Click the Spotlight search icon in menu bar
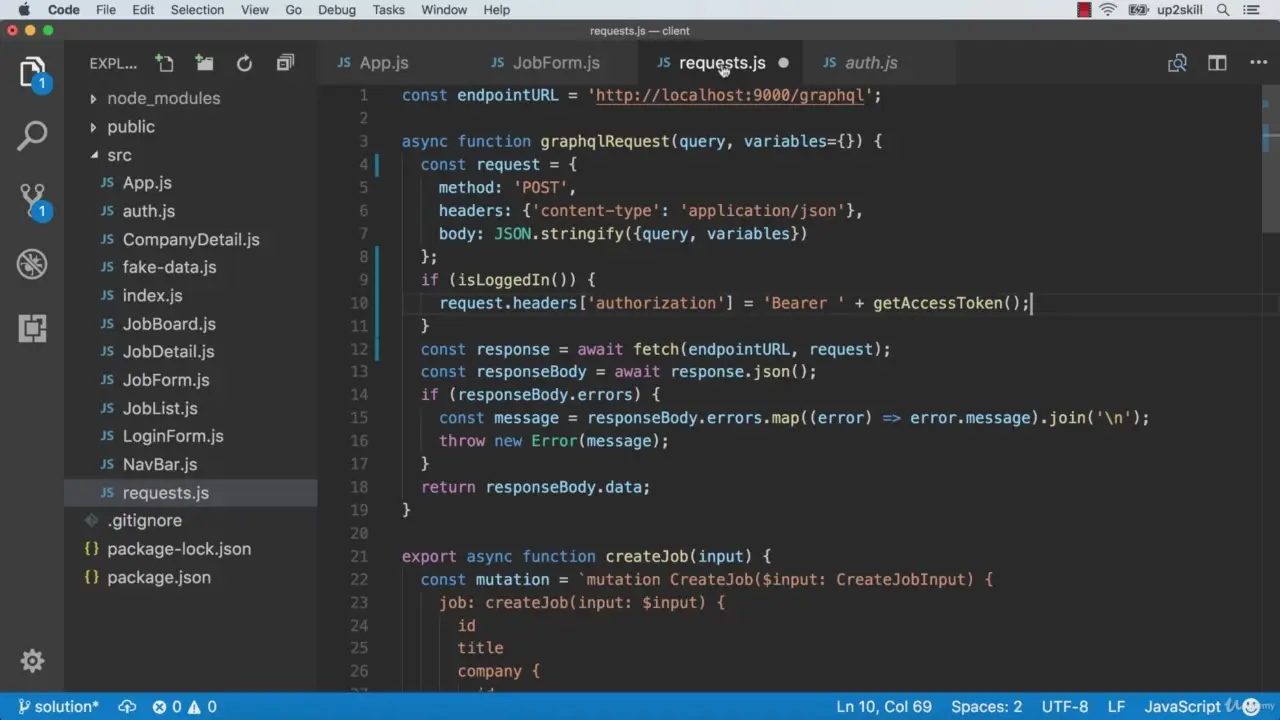This screenshot has width=1280, height=720. tap(1223, 10)
